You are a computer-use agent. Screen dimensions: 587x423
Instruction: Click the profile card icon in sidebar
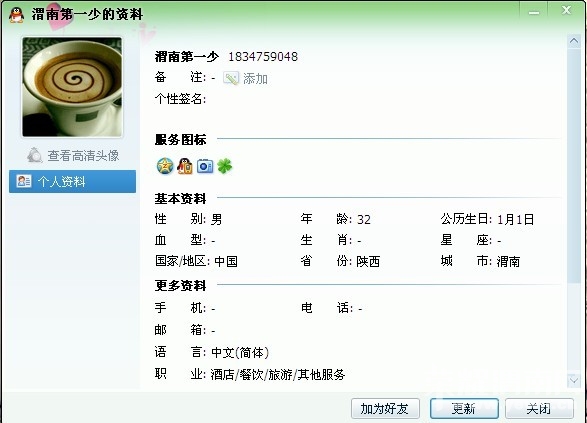coord(24,181)
